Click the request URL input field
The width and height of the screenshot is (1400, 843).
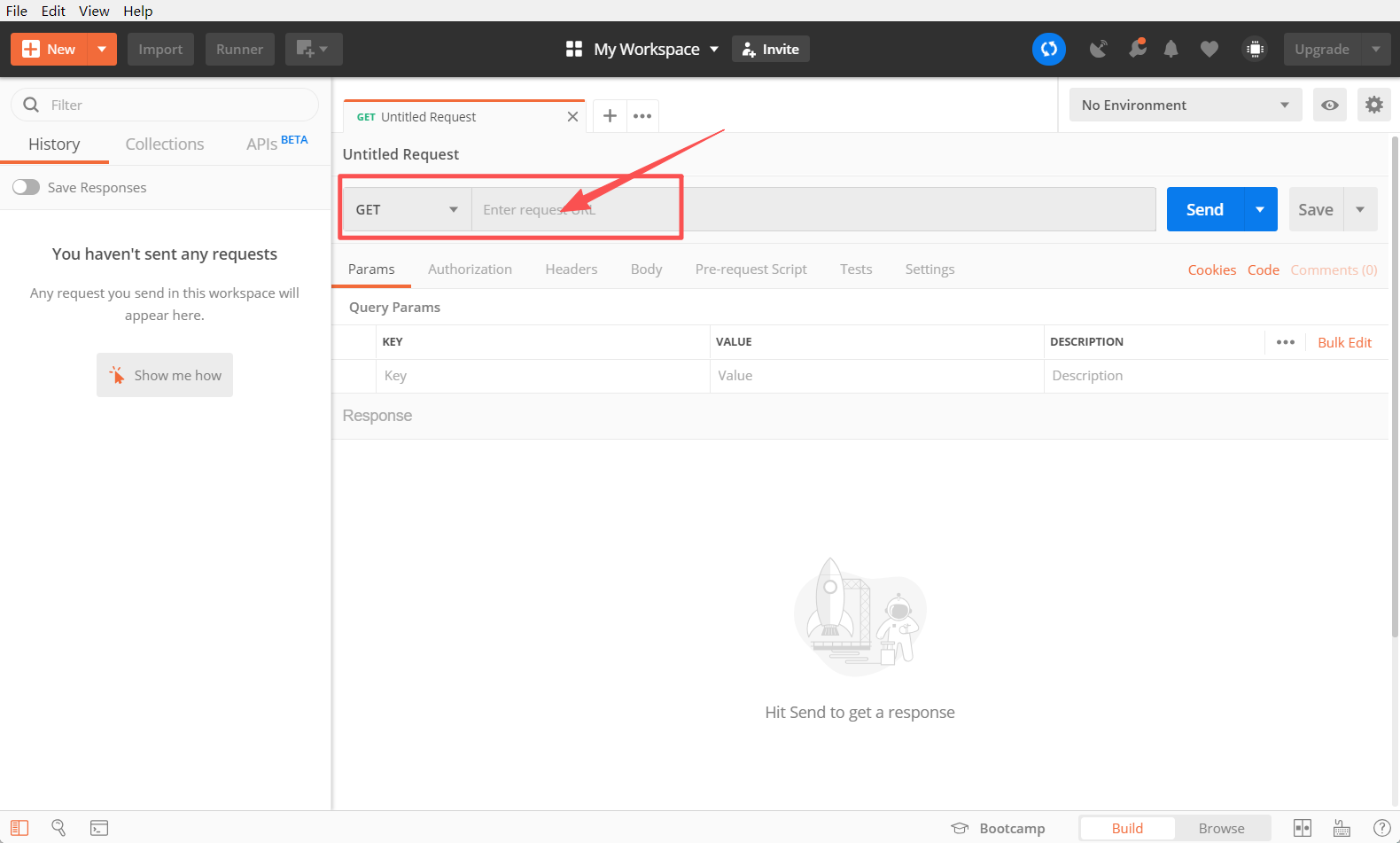(x=813, y=209)
